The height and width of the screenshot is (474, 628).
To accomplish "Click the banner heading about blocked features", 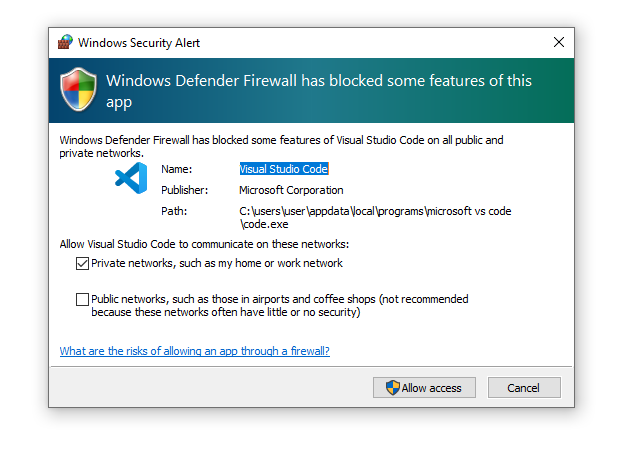I will coord(318,90).
